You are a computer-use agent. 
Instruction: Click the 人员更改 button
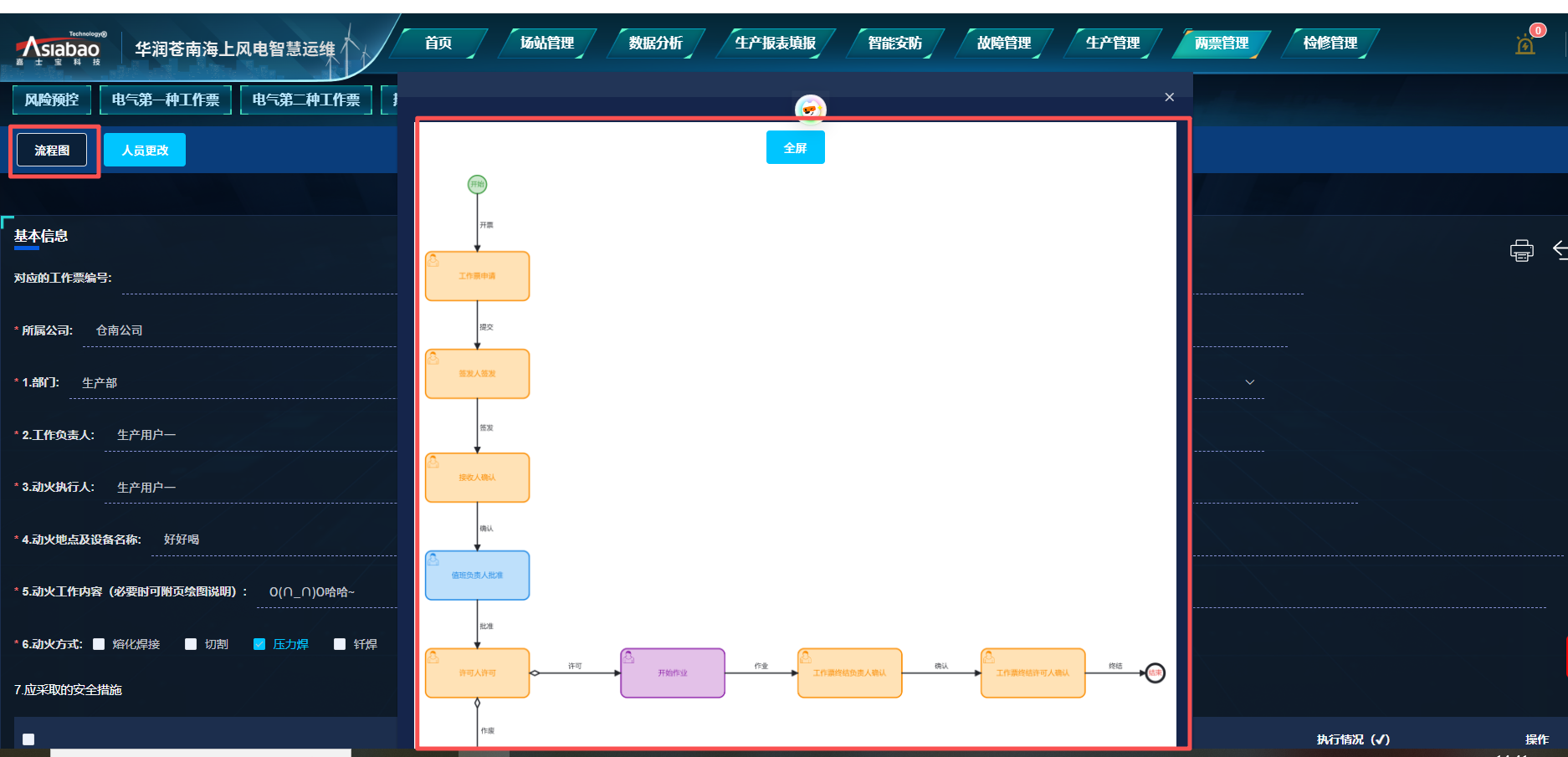(x=145, y=151)
